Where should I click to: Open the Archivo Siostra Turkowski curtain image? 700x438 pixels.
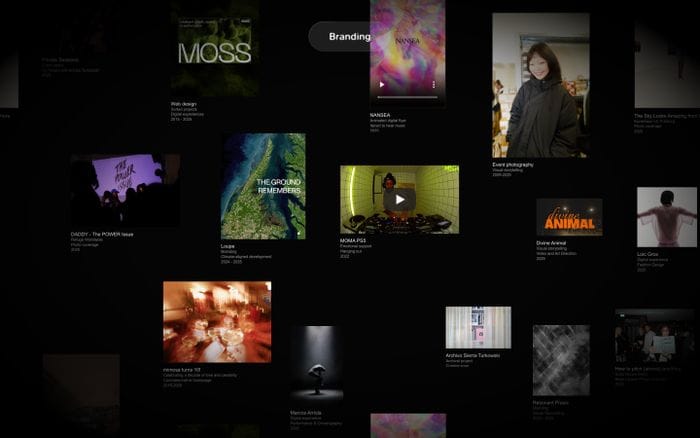tap(478, 327)
